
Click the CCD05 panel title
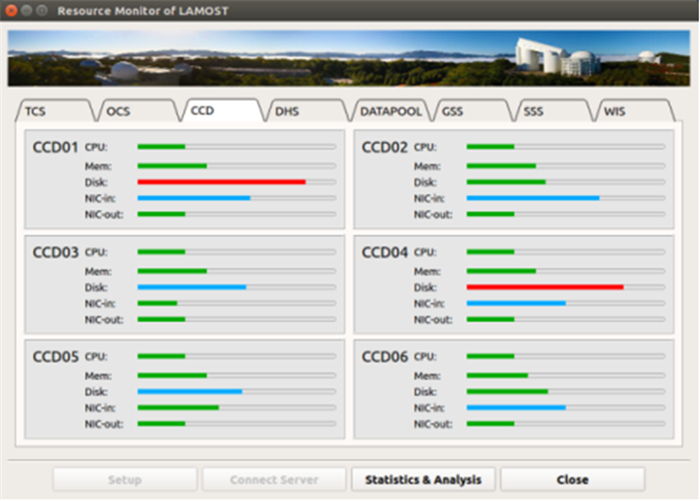click(55, 357)
